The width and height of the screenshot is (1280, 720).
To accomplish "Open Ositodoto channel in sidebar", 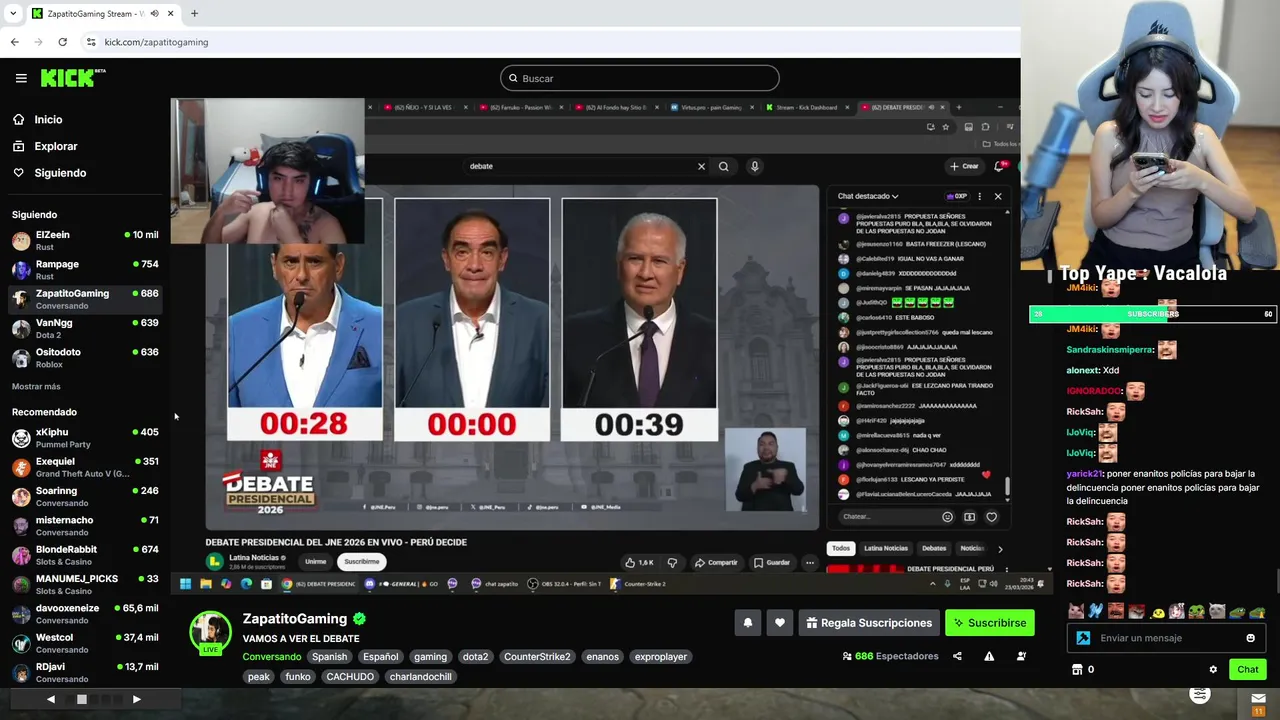I will pyautogui.click(x=85, y=357).
